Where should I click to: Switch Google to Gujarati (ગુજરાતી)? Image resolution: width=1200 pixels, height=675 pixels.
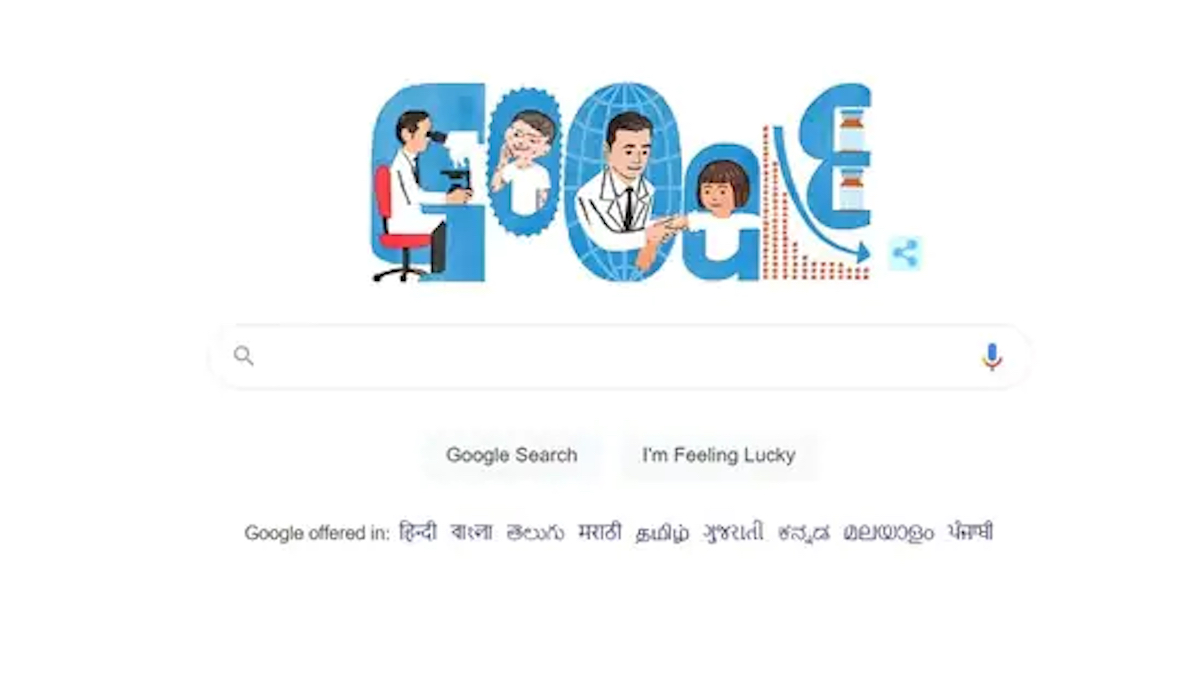pyautogui.click(x=734, y=533)
